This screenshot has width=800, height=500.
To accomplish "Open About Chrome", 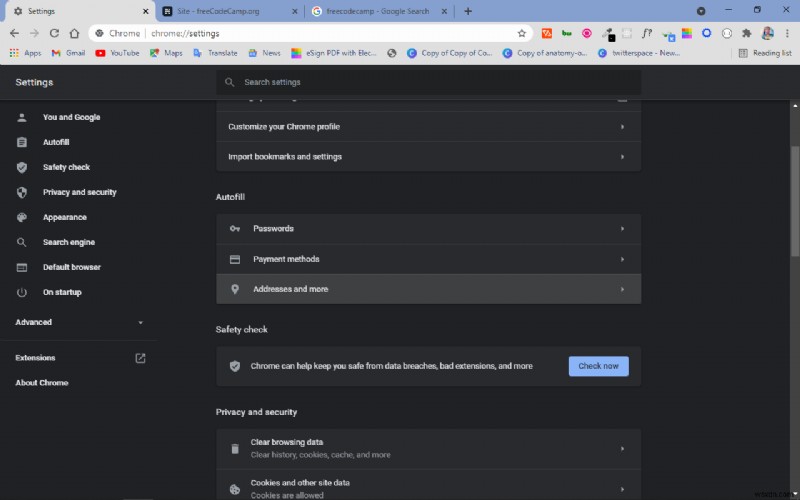I will 42,383.
